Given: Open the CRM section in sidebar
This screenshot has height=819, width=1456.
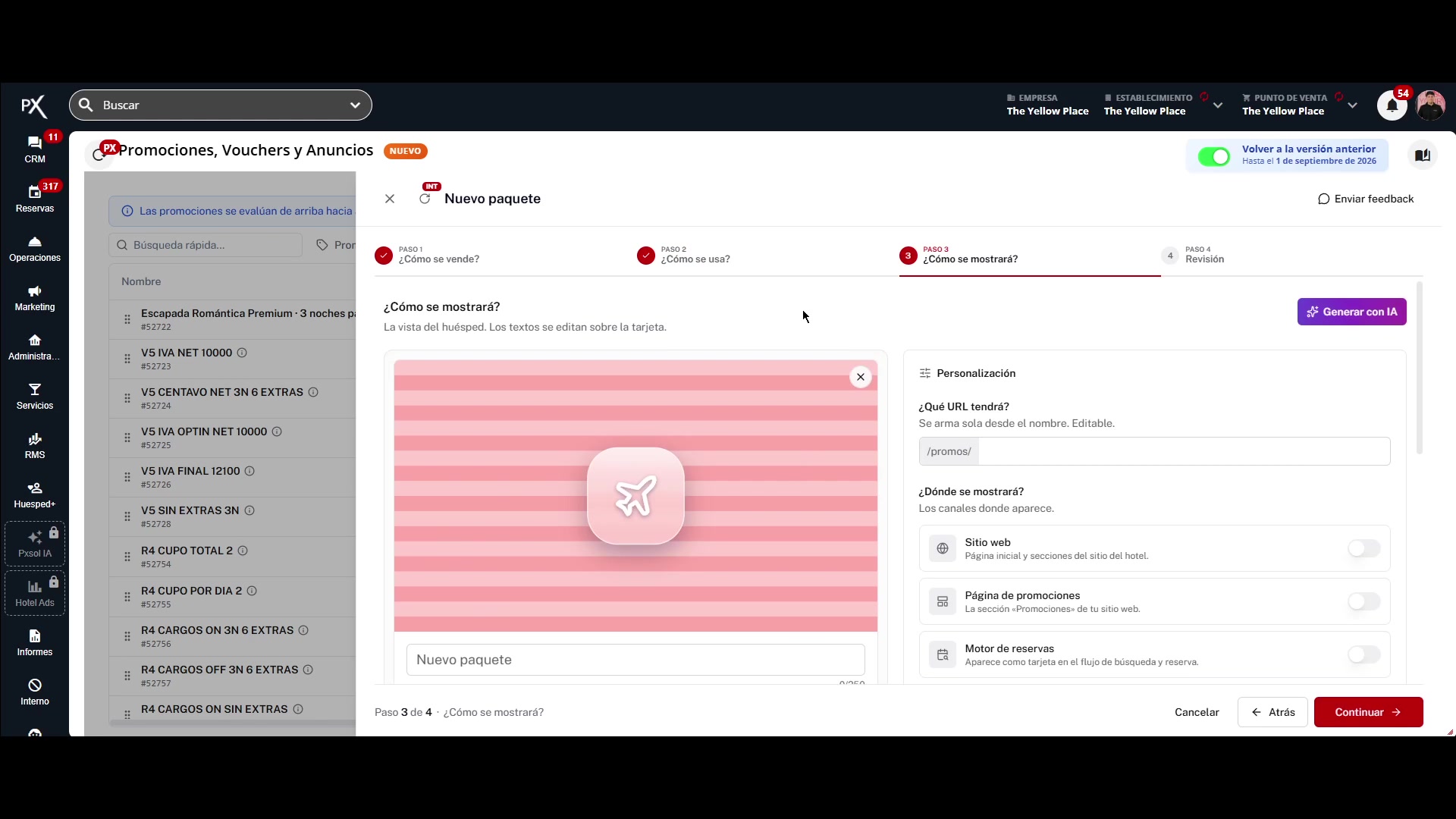Looking at the screenshot, I should tap(35, 149).
